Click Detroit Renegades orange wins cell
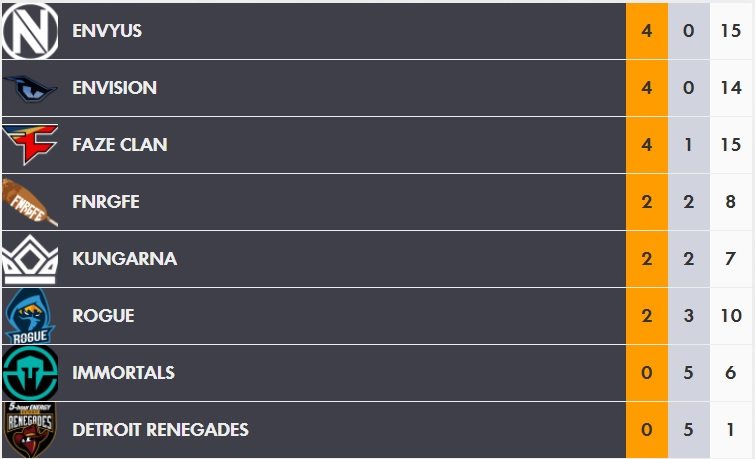 pyautogui.click(x=647, y=430)
